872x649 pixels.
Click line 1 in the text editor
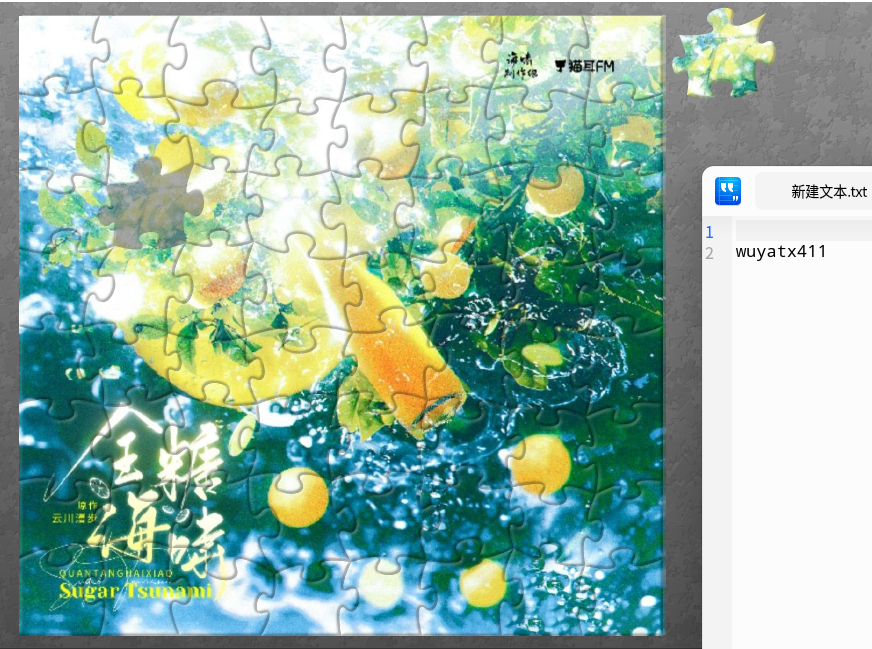click(804, 231)
